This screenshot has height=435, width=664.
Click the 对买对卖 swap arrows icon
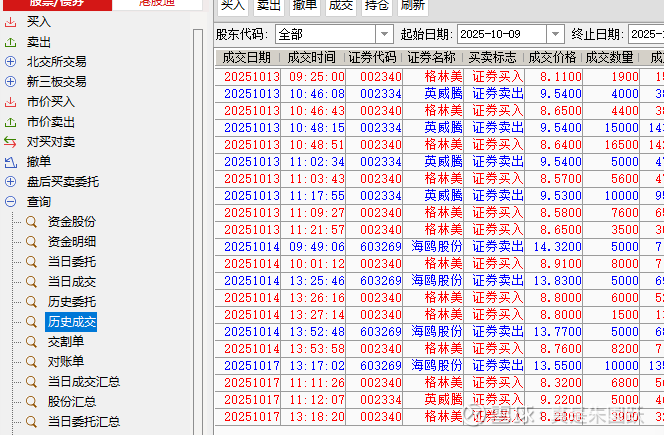pyautogui.click(x=10, y=142)
